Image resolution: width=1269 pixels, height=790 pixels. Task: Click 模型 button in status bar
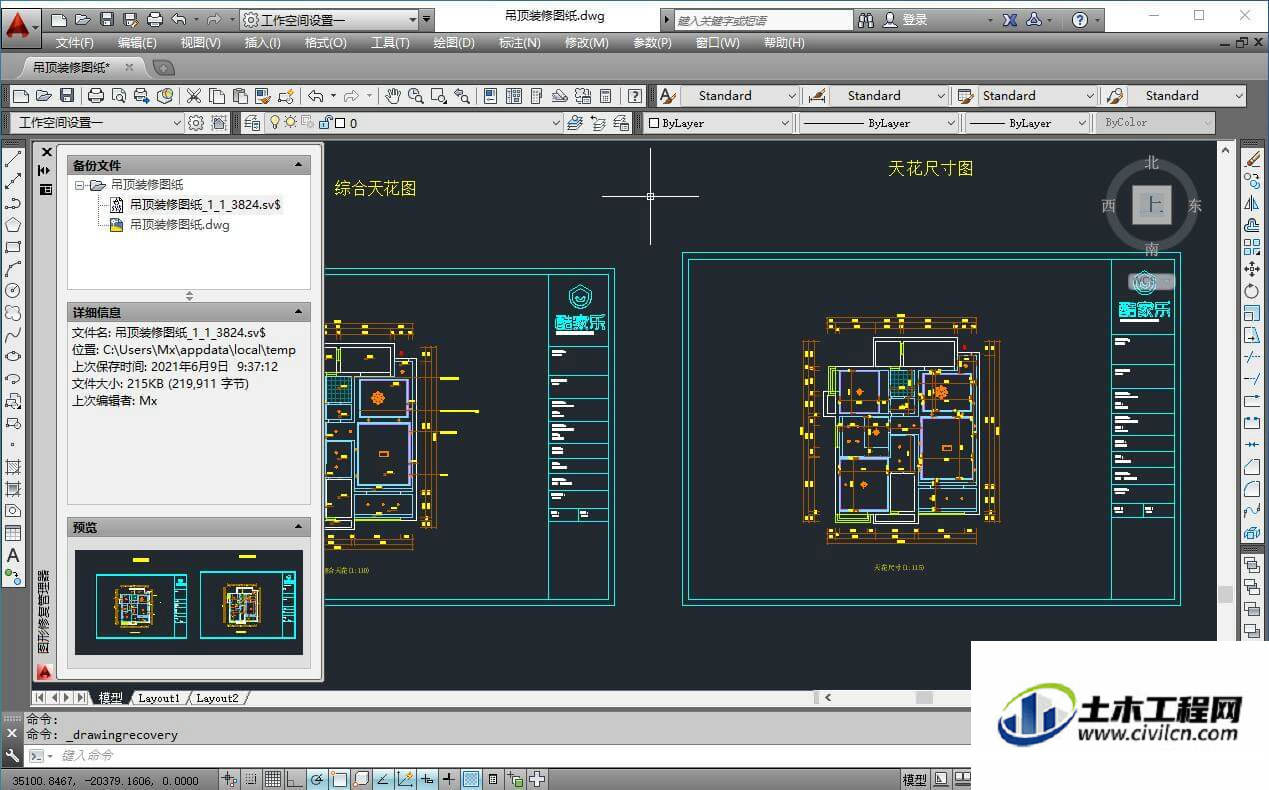914,780
